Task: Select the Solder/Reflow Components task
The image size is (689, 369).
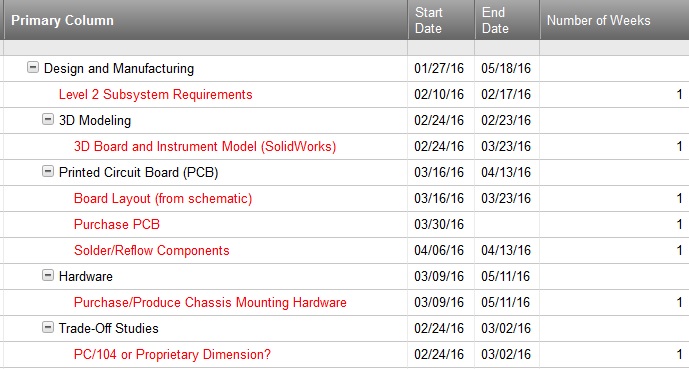Action: pos(152,250)
